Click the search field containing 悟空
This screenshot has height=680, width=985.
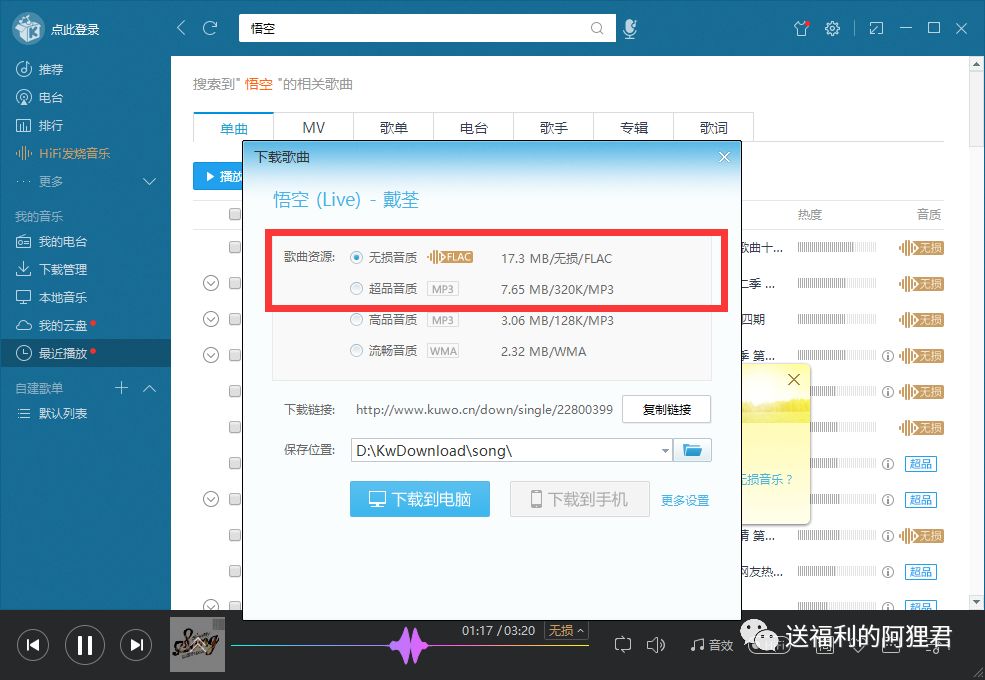pyautogui.click(x=427, y=28)
